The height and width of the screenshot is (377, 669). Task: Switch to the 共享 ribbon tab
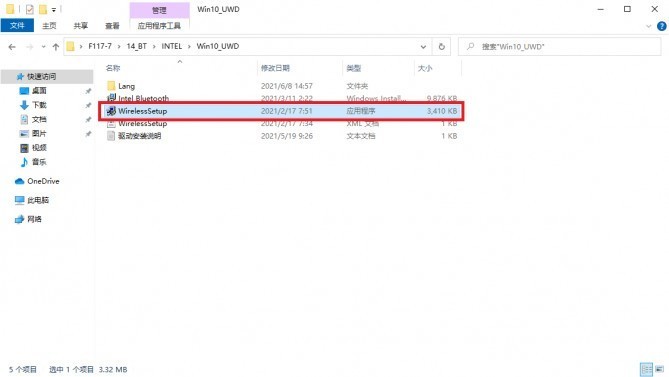pos(81,26)
